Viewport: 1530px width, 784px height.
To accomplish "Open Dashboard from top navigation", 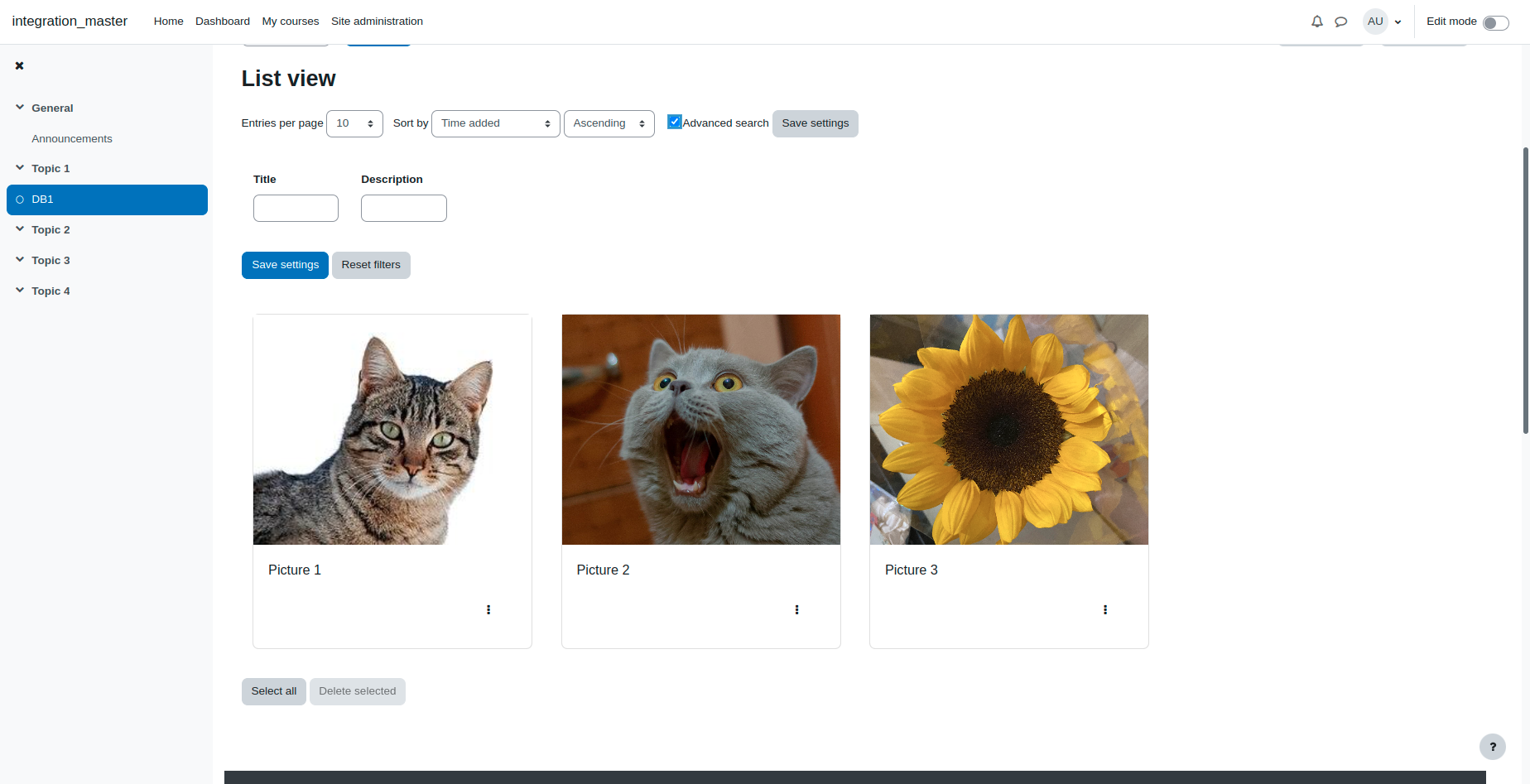I will [x=223, y=22].
